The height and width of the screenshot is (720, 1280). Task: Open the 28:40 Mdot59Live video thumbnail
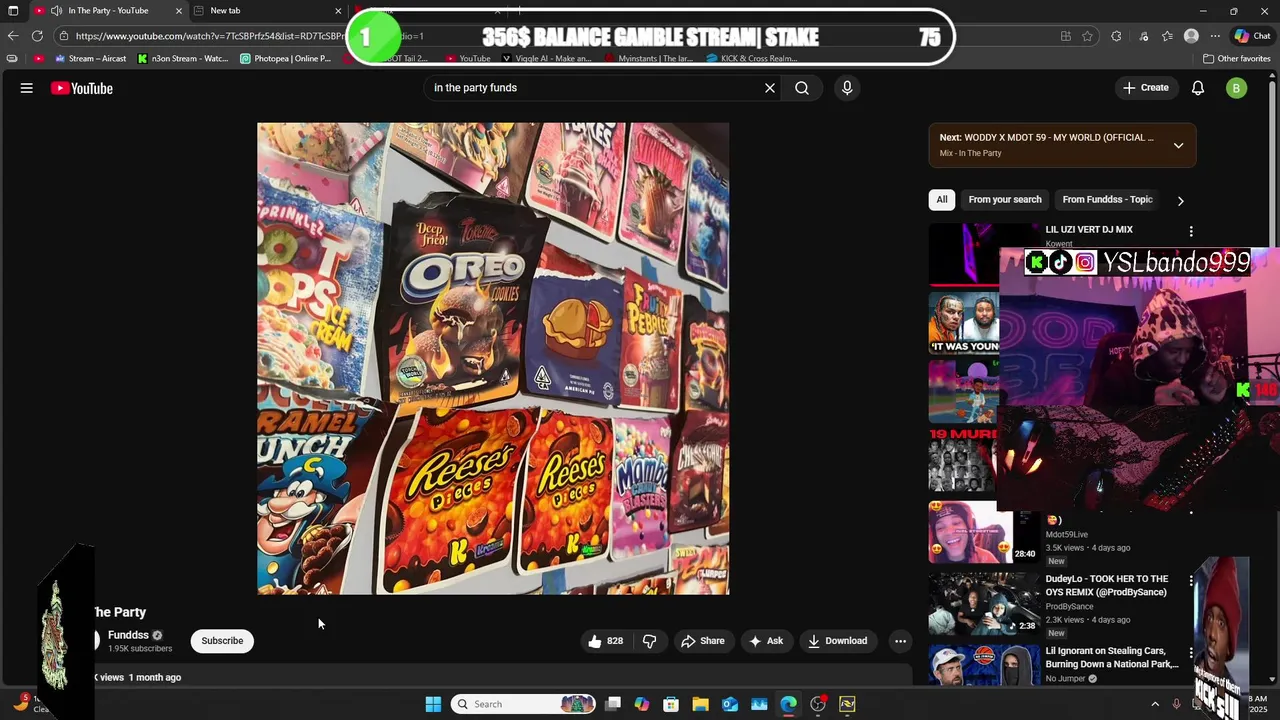pos(983,533)
